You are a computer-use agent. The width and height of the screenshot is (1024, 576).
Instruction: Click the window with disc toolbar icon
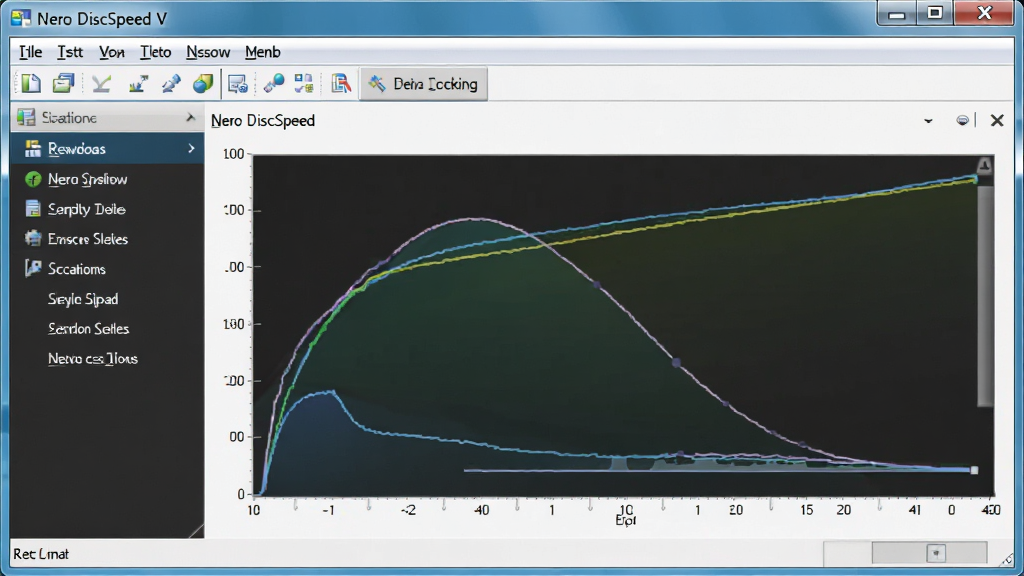coord(238,84)
